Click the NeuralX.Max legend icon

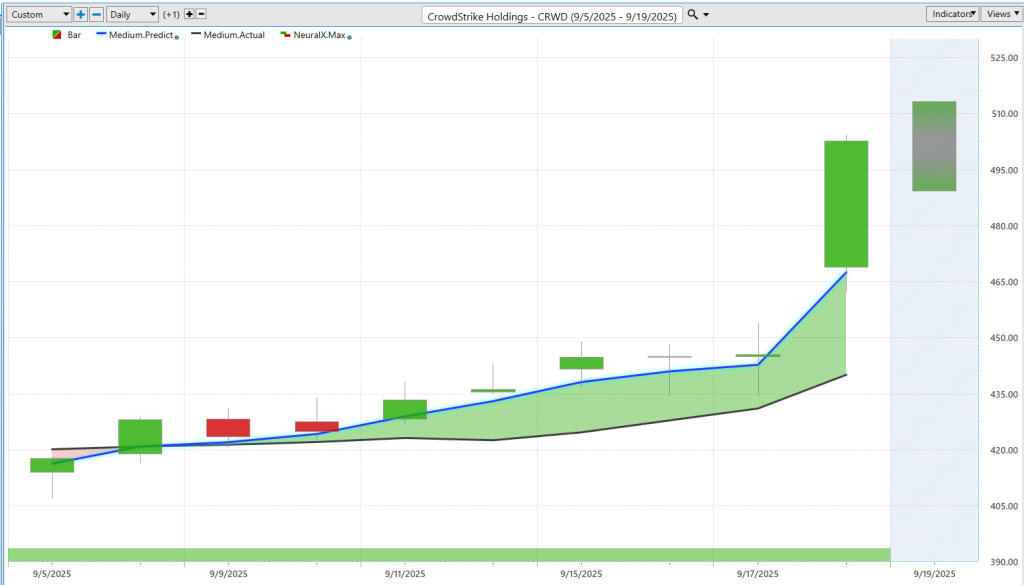pyautogui.click(x=285, y=35)
